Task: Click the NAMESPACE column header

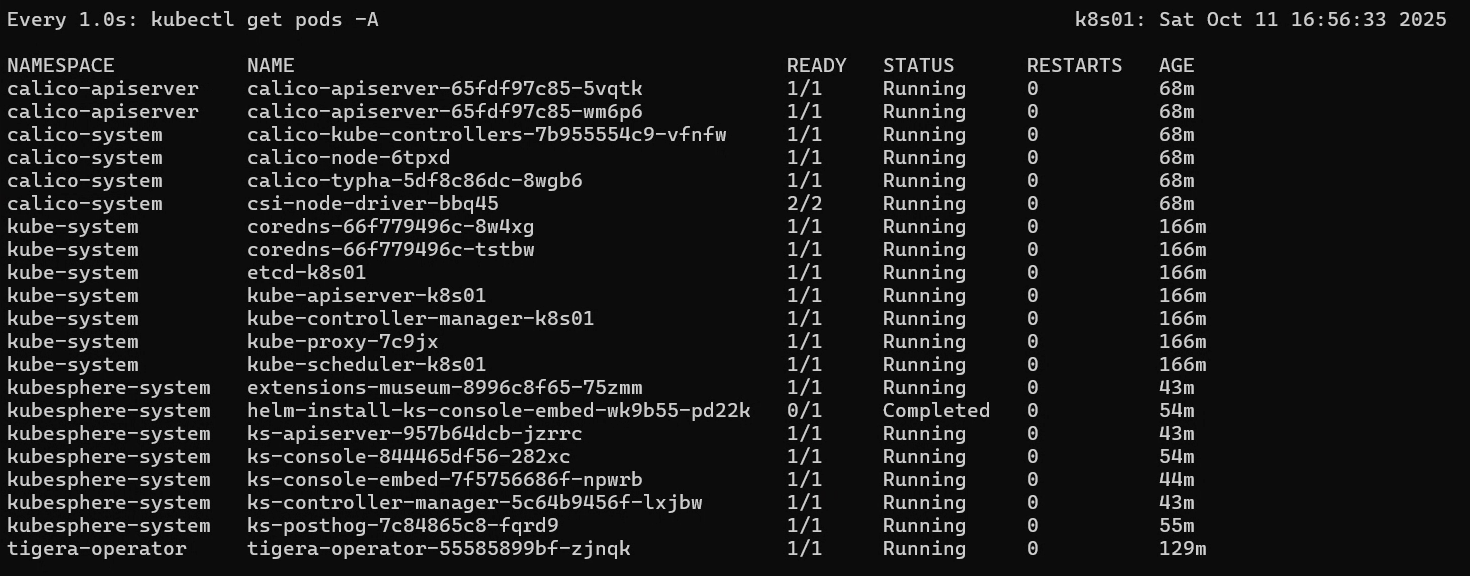Action: pyautogui.click(x=61, y=66)
